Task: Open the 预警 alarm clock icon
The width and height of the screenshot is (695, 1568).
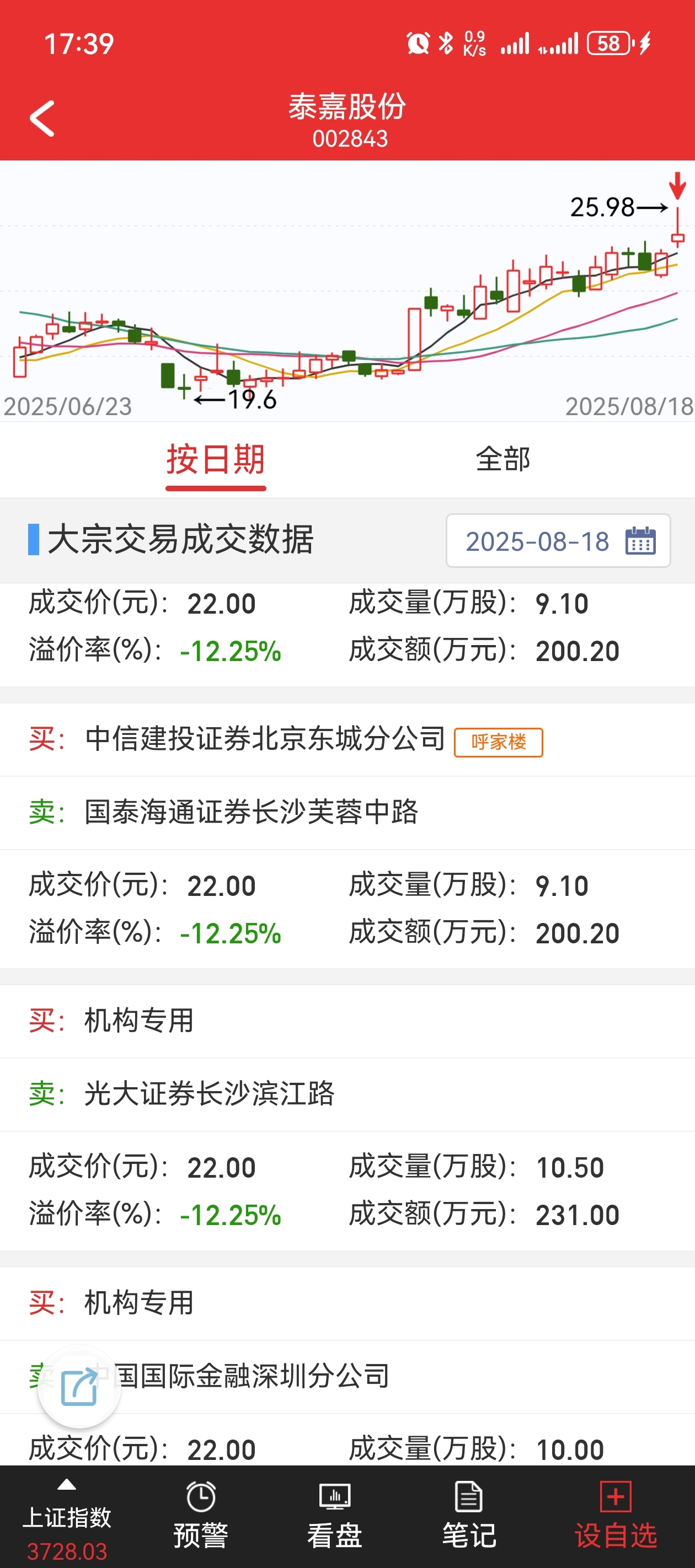Action: point(201,1496)
